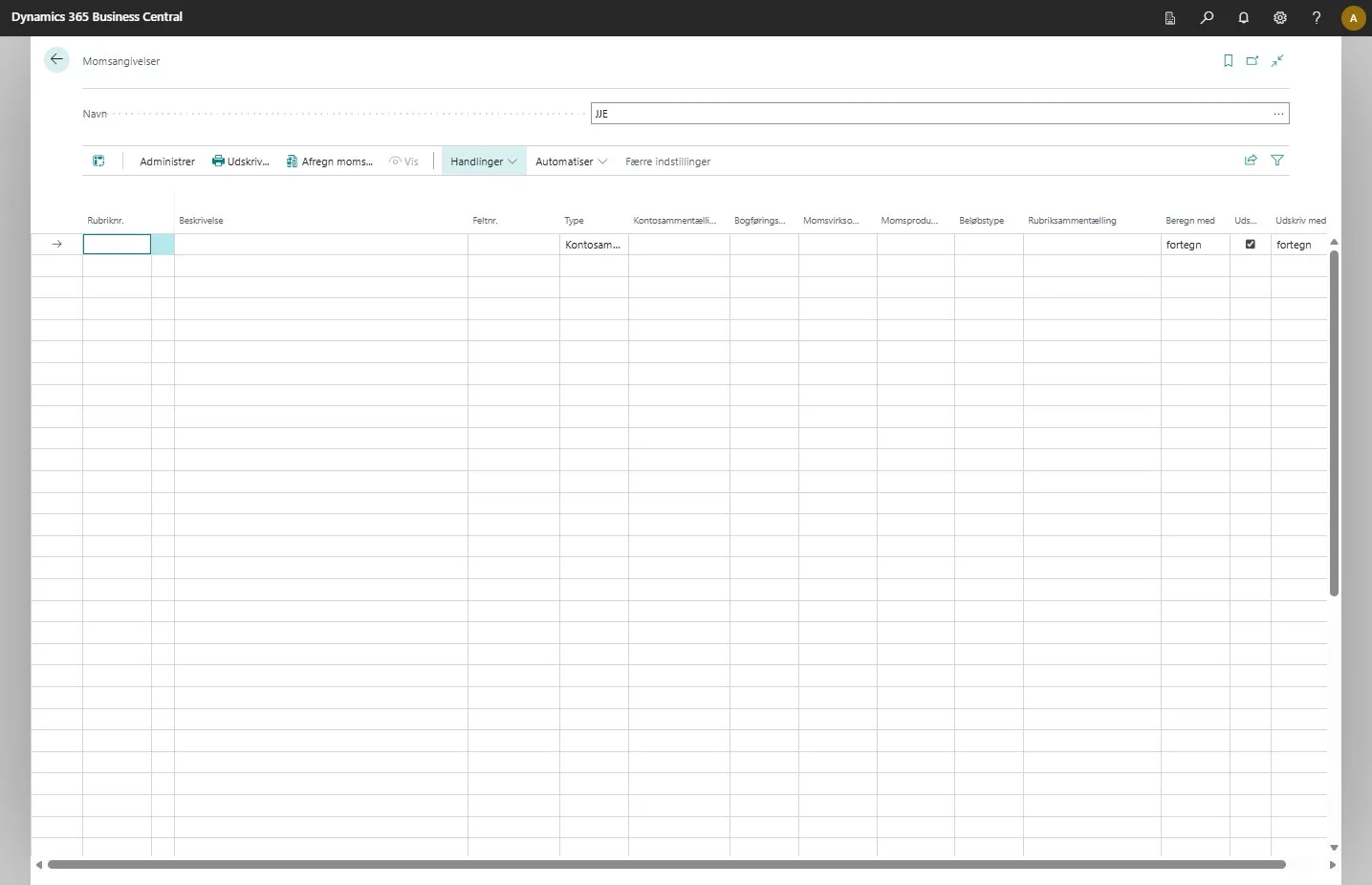This screenshot has width=1372, height=885.
Task: Click Udskriv print action
Action: click(241, 162)
